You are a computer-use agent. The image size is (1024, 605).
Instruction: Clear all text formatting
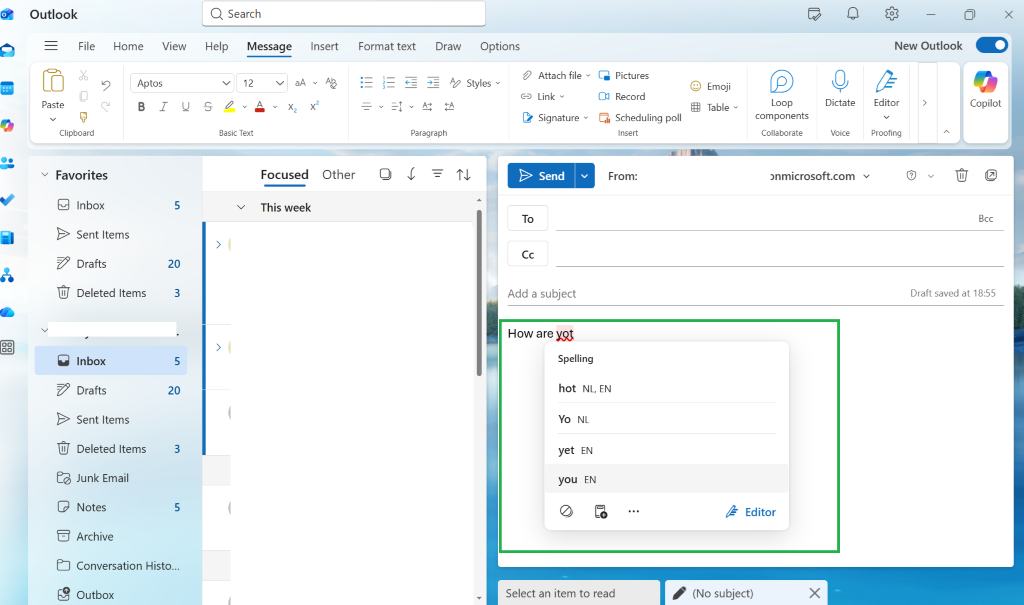[x=331, y=83]
